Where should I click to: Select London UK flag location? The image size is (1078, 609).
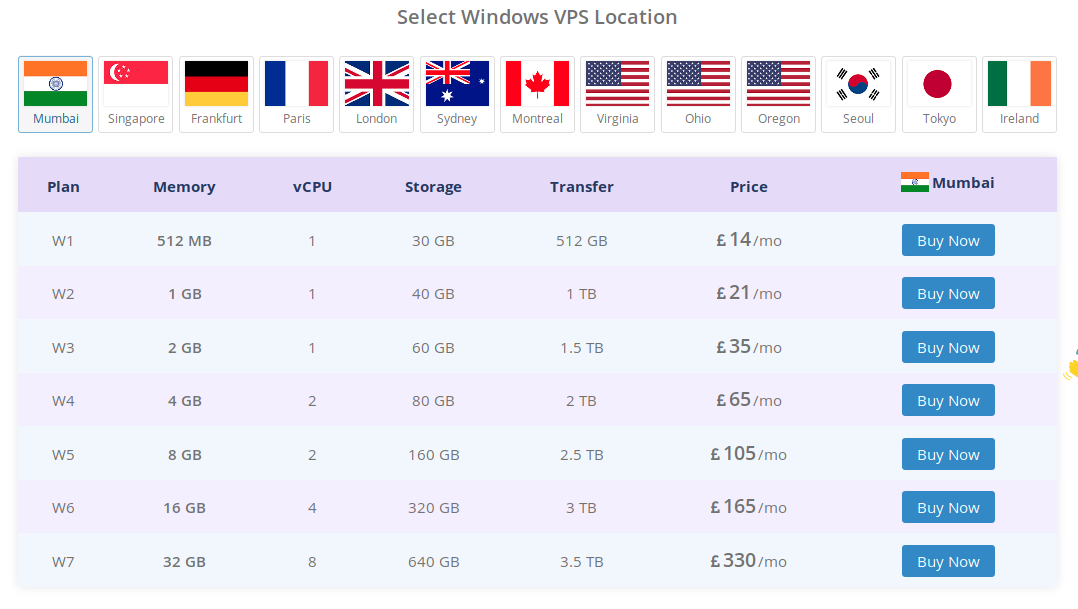click(x=377, y=94)
